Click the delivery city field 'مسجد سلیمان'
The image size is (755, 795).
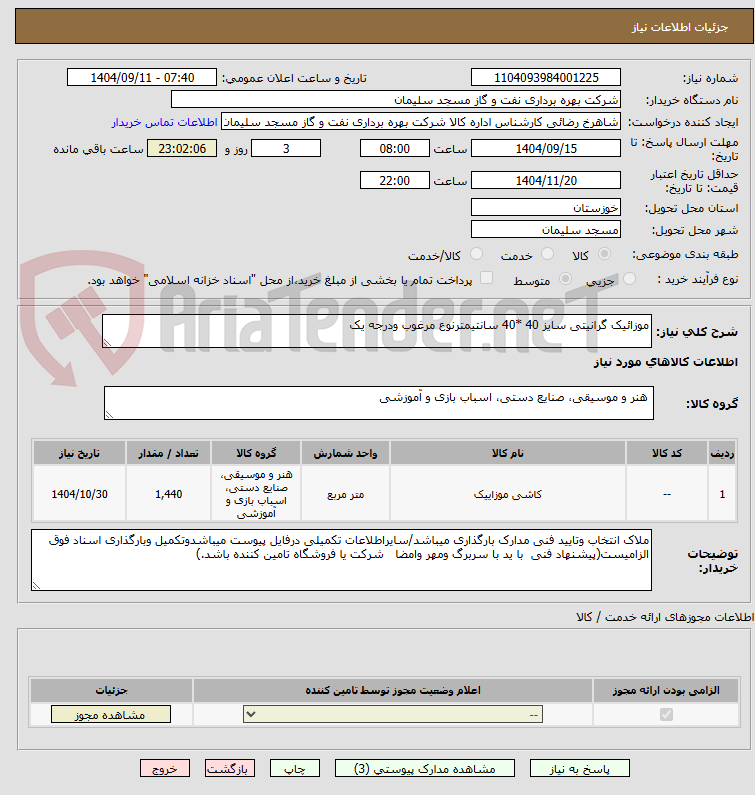point(546,230)
